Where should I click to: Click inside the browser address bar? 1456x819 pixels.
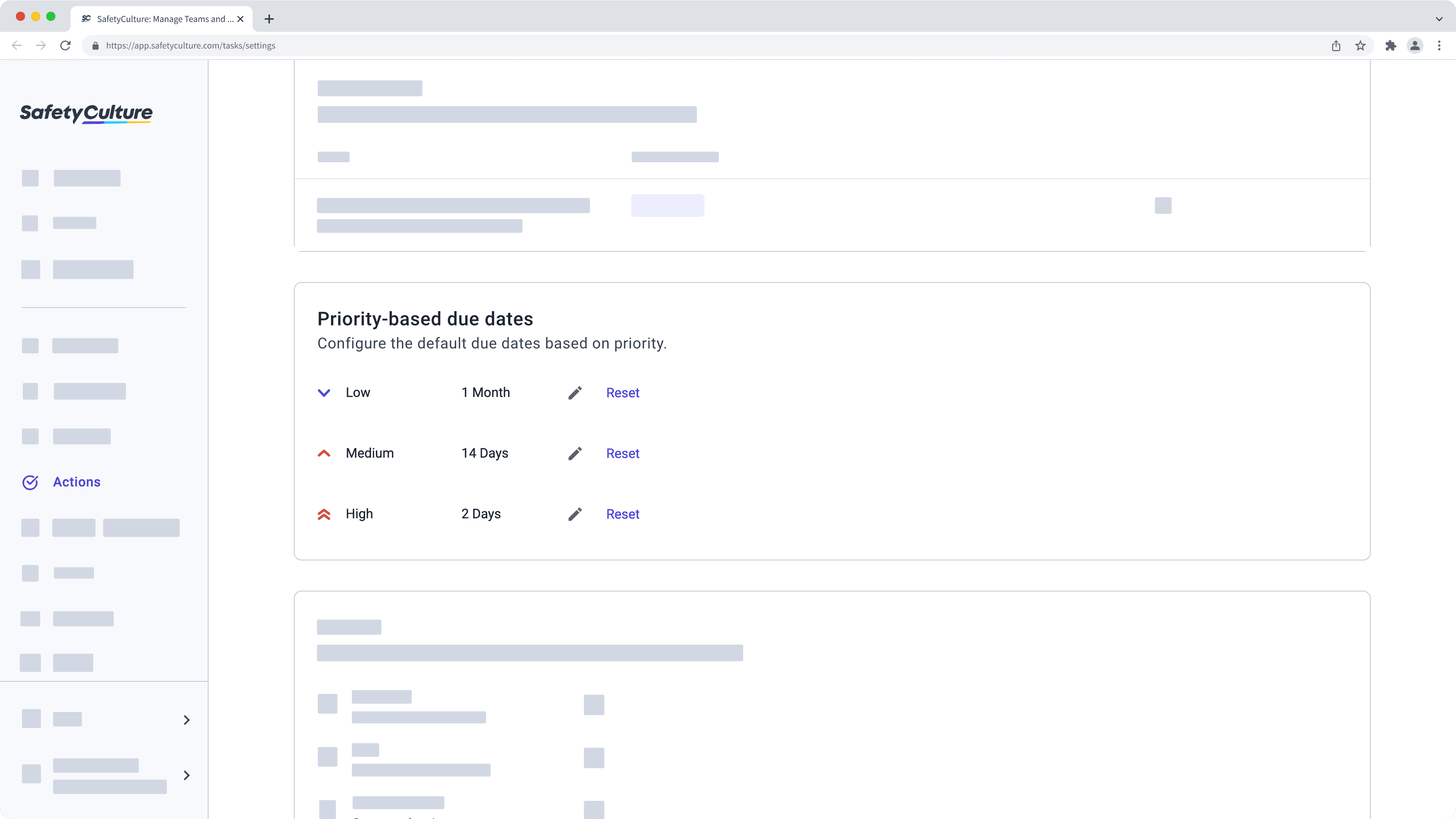pyautogui.click(x=395, y=46)
